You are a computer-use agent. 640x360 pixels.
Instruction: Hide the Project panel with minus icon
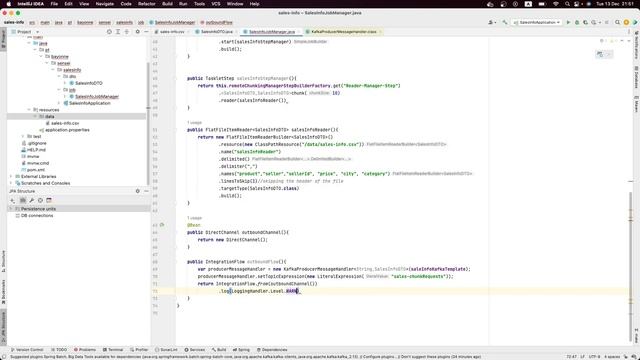coord(146,31)
